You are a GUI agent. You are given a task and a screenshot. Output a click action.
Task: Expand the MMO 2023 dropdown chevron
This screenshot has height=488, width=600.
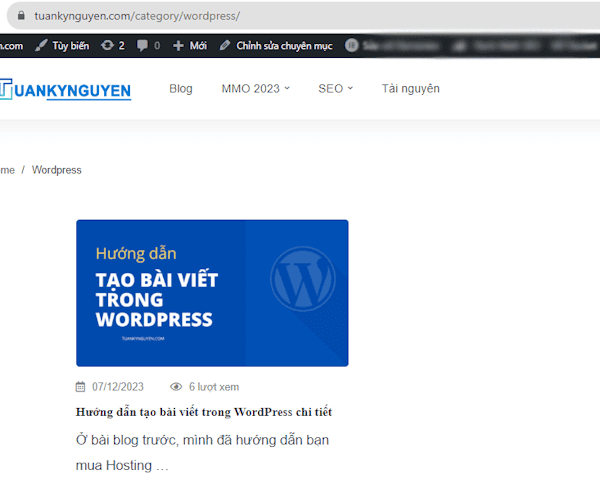point(287,88)
